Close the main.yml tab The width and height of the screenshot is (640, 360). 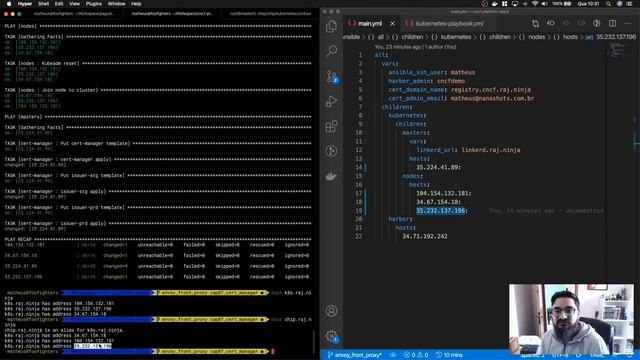coord(392,24)
